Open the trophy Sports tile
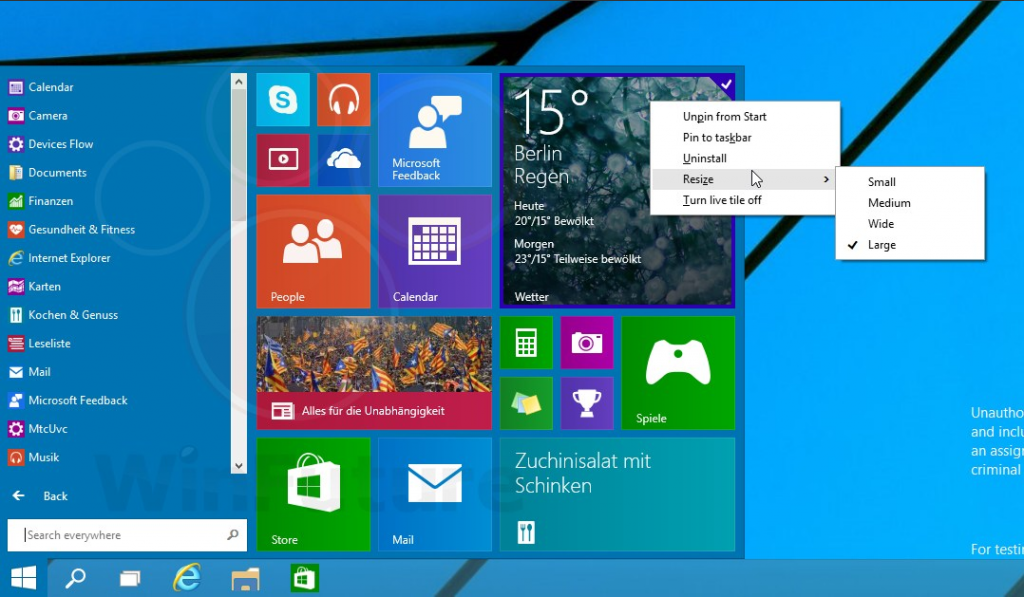This screenshot has width=1024, height=597. tap(587, 403)
